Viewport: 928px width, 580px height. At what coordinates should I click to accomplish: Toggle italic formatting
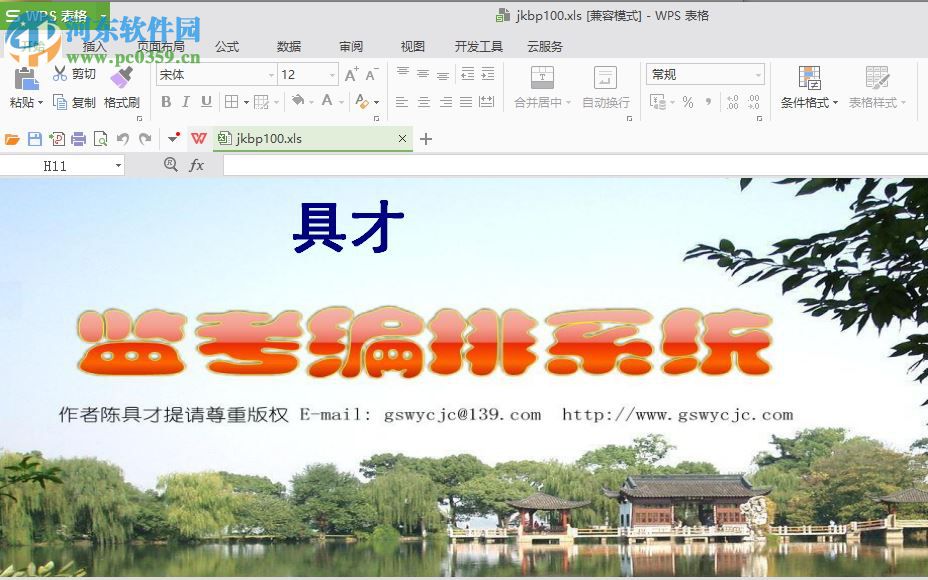[x=186, y=101]
